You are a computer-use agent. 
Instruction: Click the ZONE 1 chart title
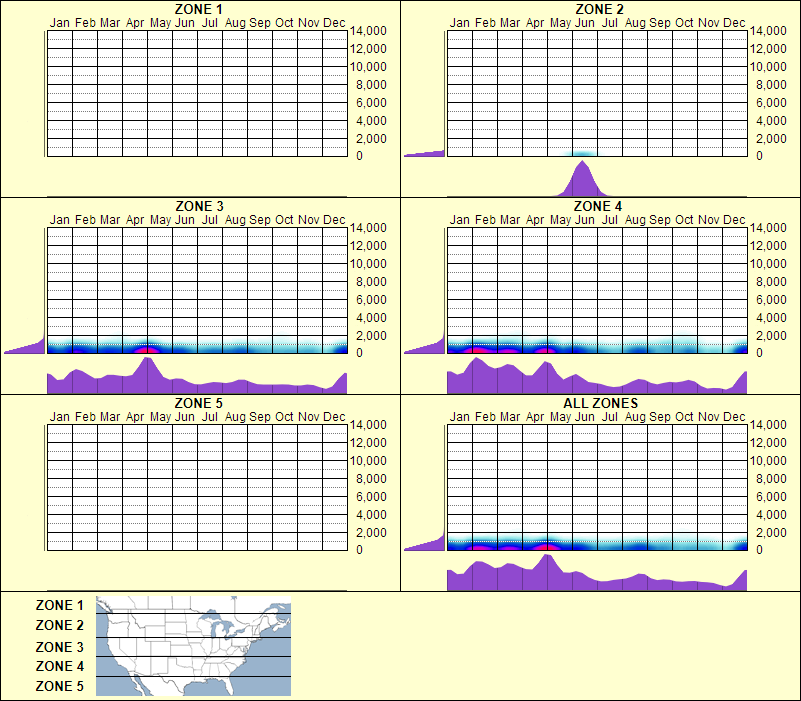coord(198,9)
